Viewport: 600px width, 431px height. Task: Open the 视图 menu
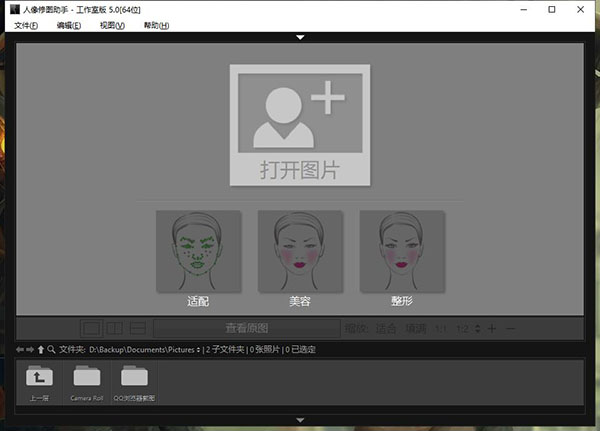coord(112,26)
